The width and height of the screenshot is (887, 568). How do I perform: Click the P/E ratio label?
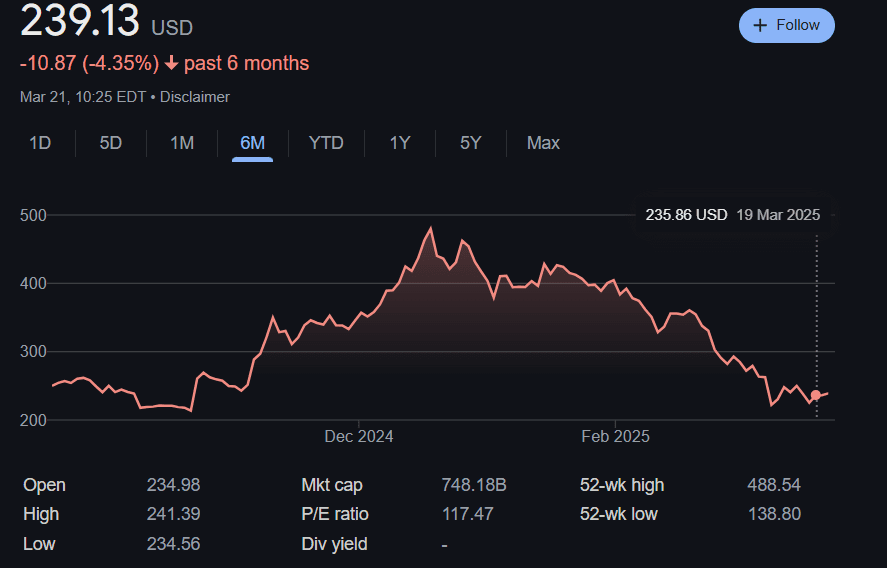coord(335,514)
